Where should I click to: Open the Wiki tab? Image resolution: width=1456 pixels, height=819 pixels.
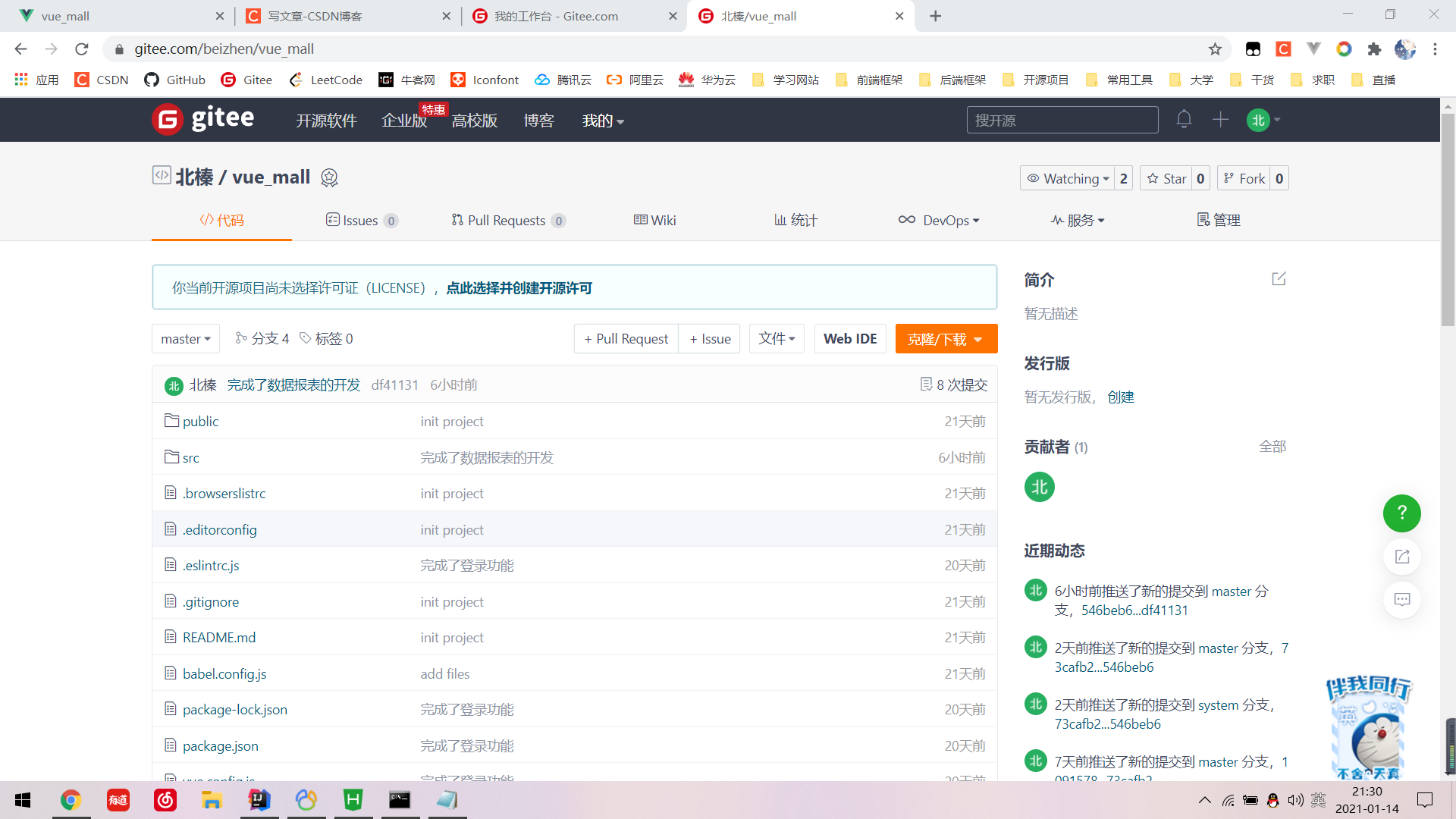(654, 221)
